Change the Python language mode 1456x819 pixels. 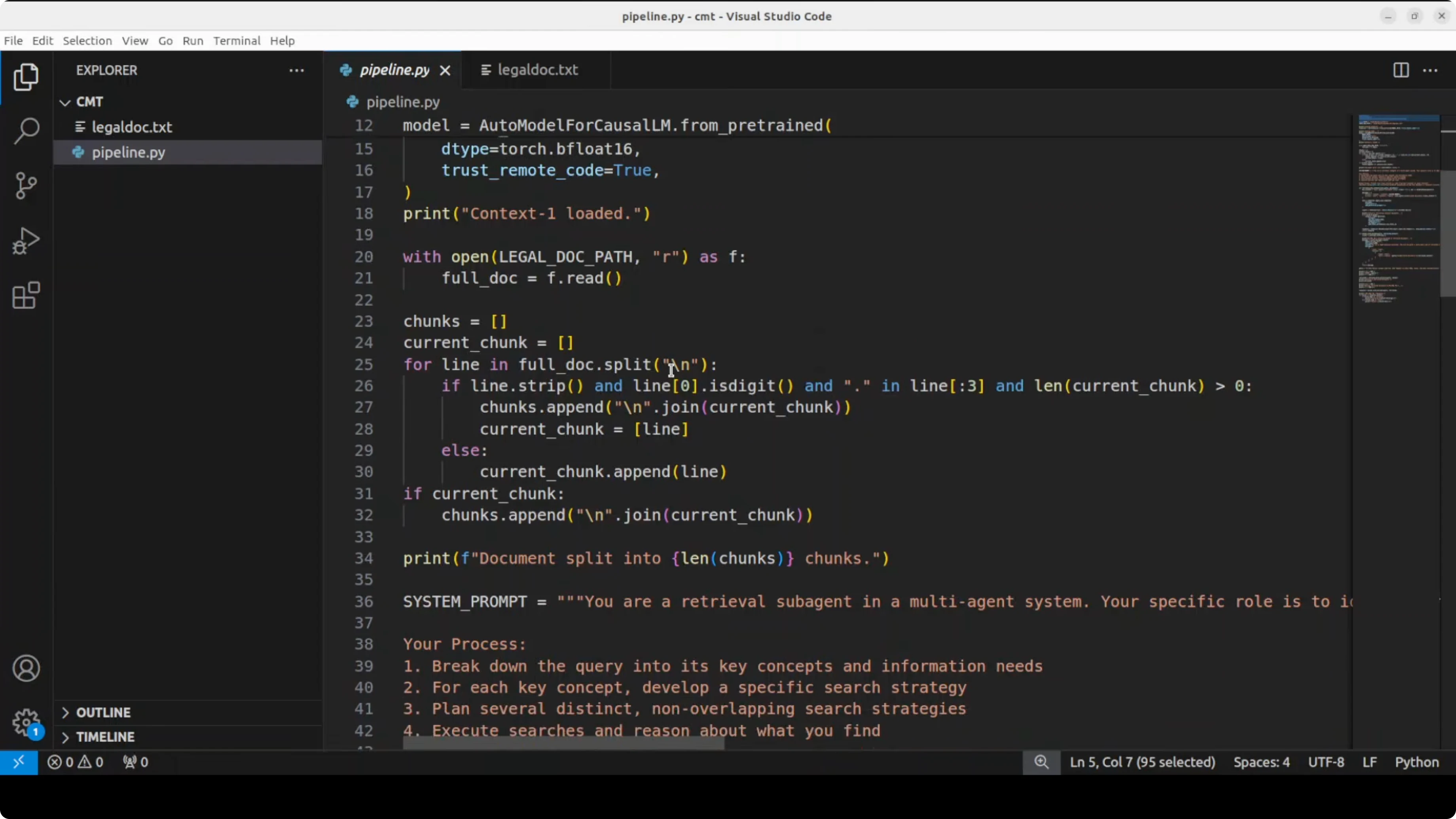click(1416, 762)
